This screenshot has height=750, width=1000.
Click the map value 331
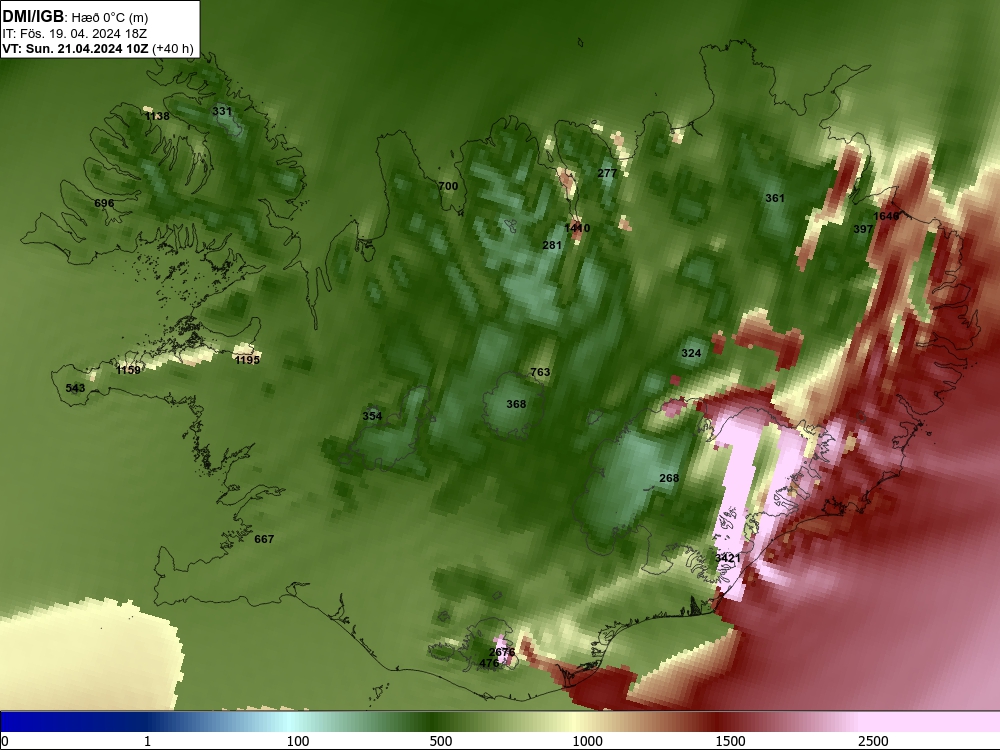tap(222, 111)
